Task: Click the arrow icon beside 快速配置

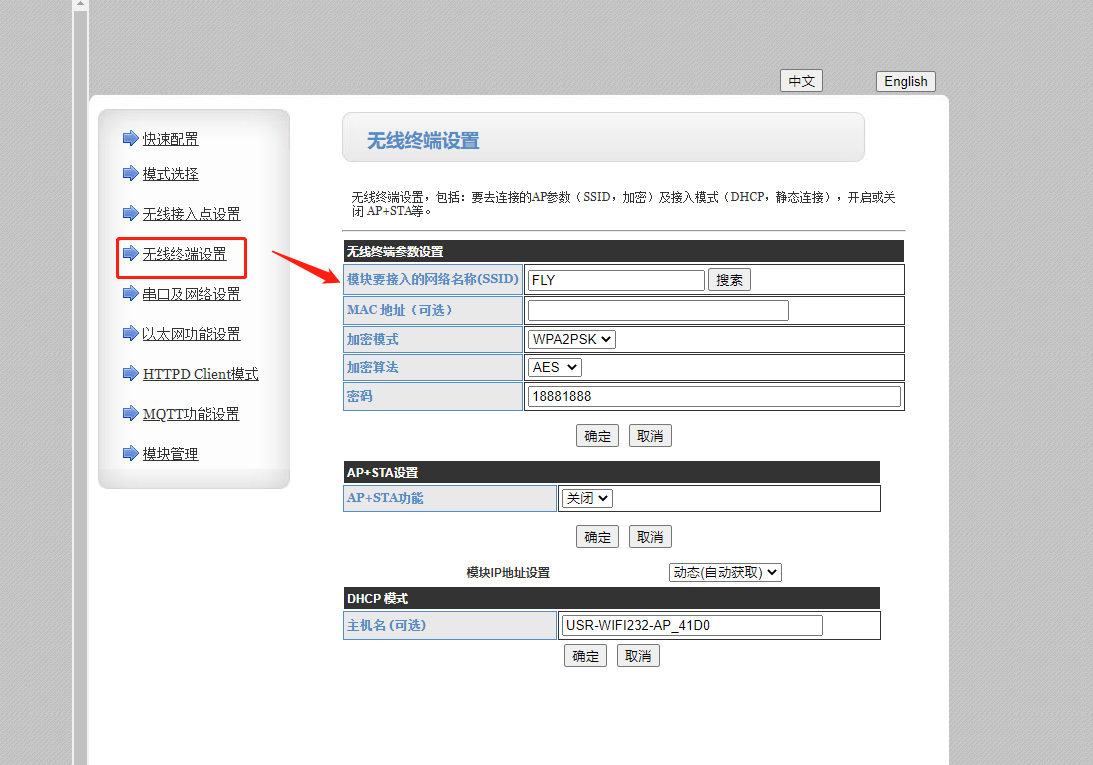Action: (x=130, y=139)
